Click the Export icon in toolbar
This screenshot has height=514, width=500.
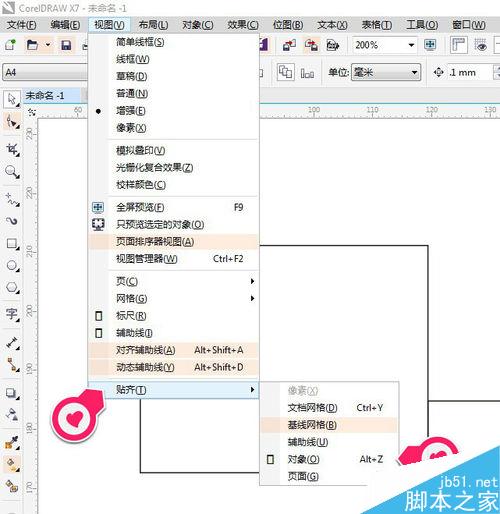tap(311, 45)
